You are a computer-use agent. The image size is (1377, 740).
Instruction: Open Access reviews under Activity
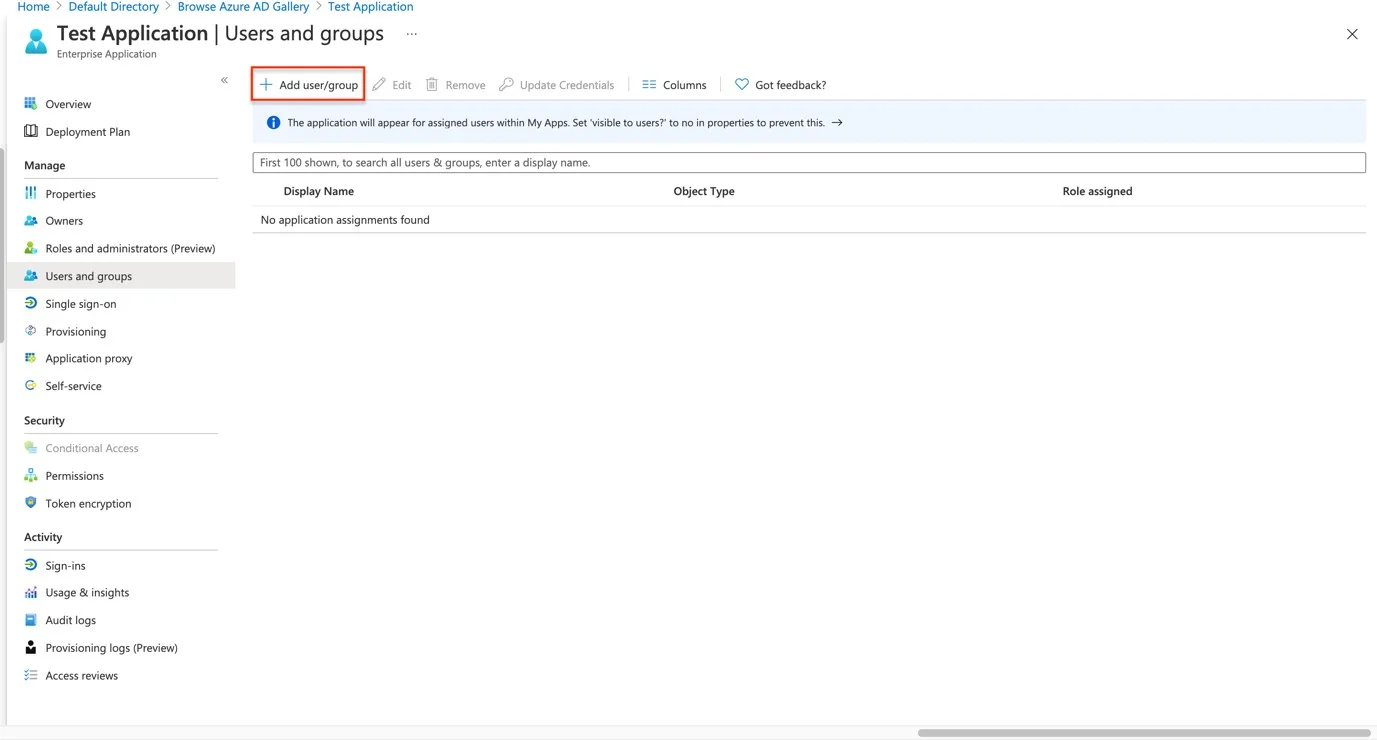[82, 676]
